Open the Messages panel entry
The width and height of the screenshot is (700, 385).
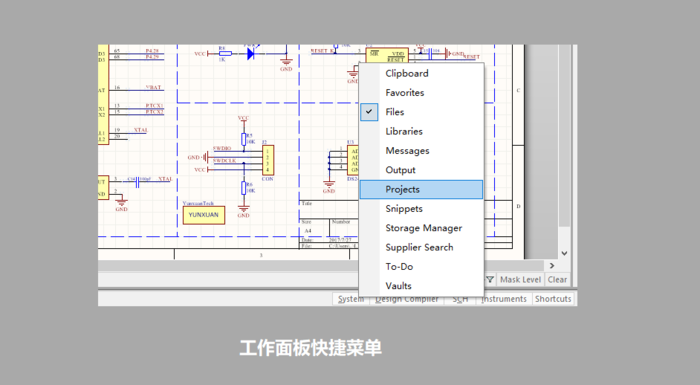click(x=421, y=151)
